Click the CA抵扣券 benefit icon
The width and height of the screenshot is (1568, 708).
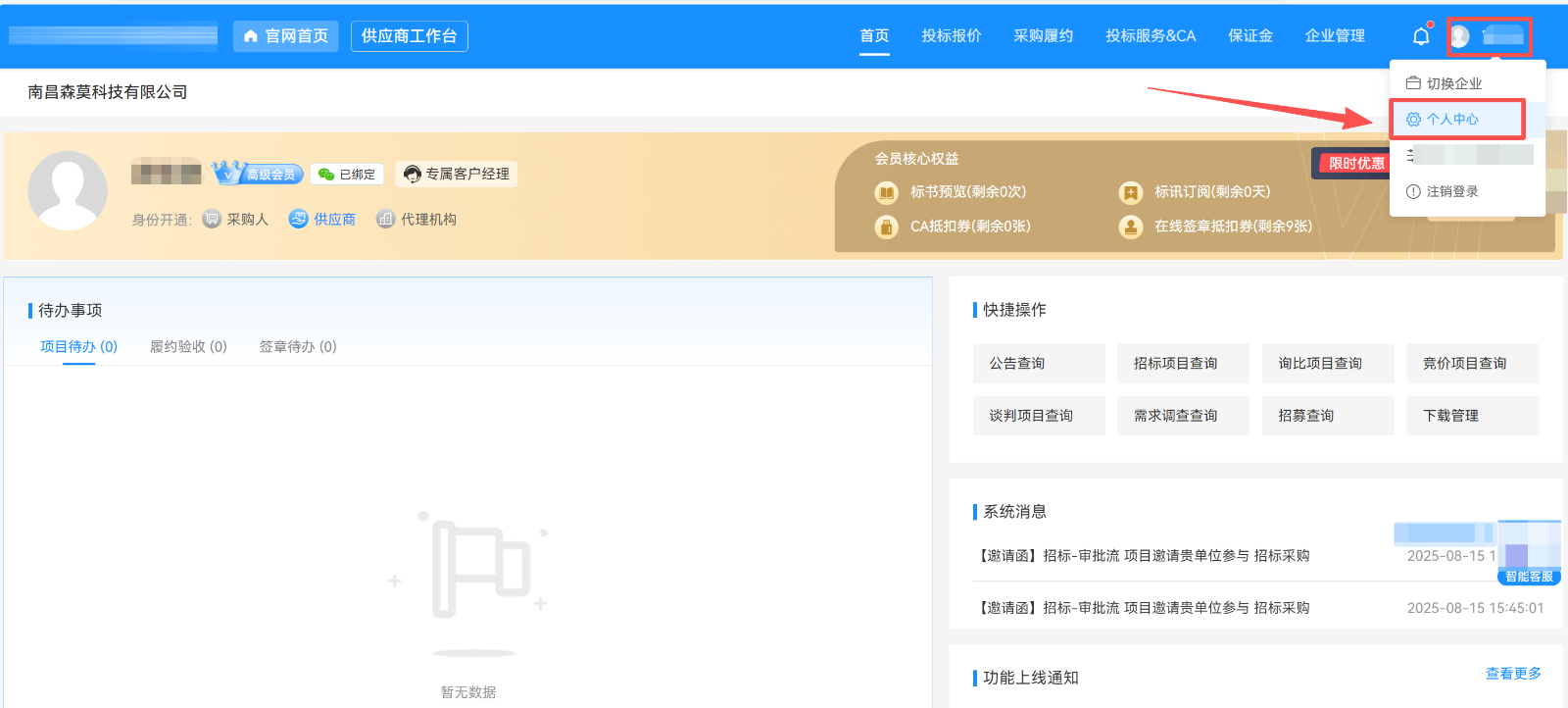point(886,227)
